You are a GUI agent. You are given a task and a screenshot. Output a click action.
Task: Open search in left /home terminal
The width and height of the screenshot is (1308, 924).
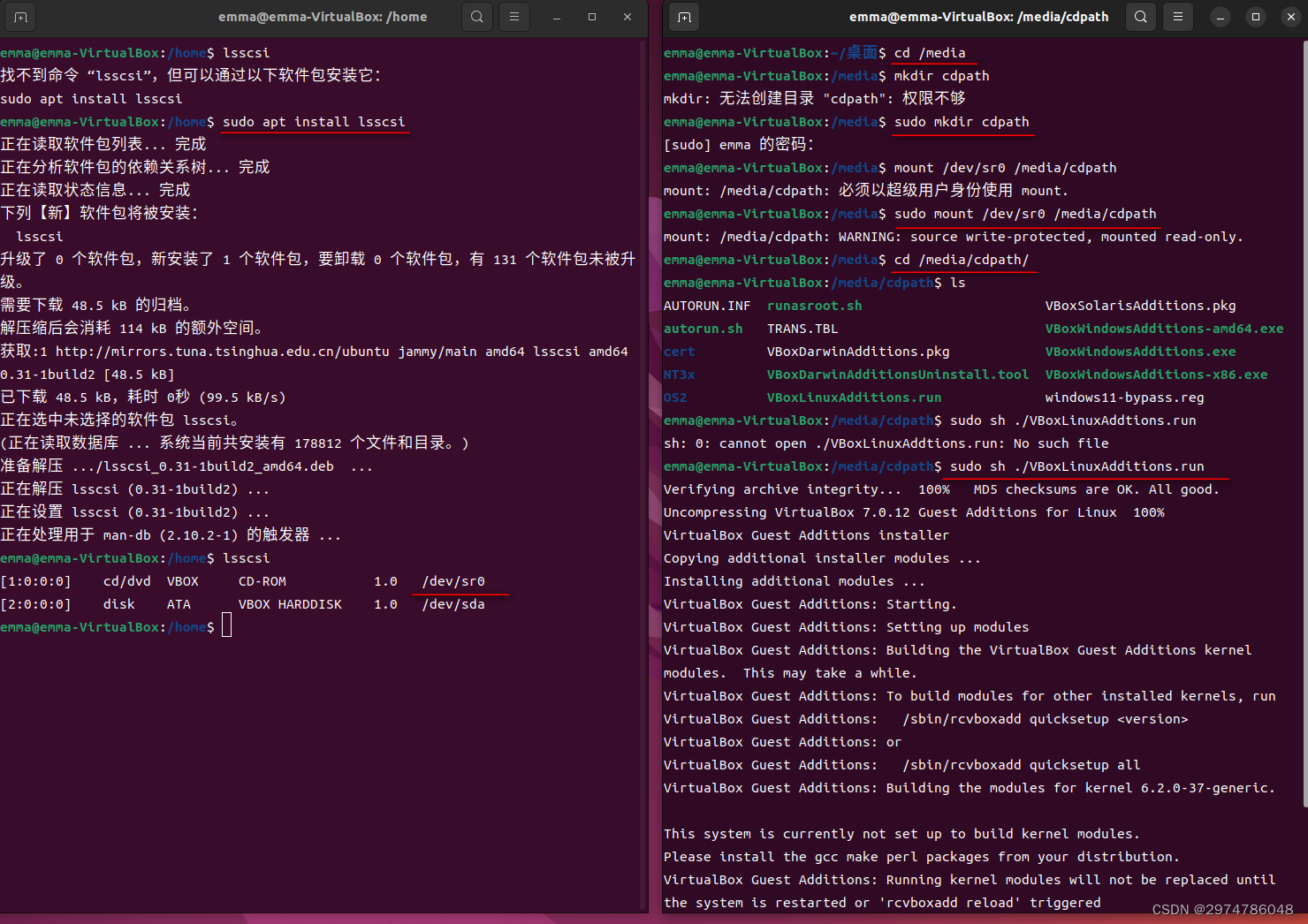click(x=477, y=17)
